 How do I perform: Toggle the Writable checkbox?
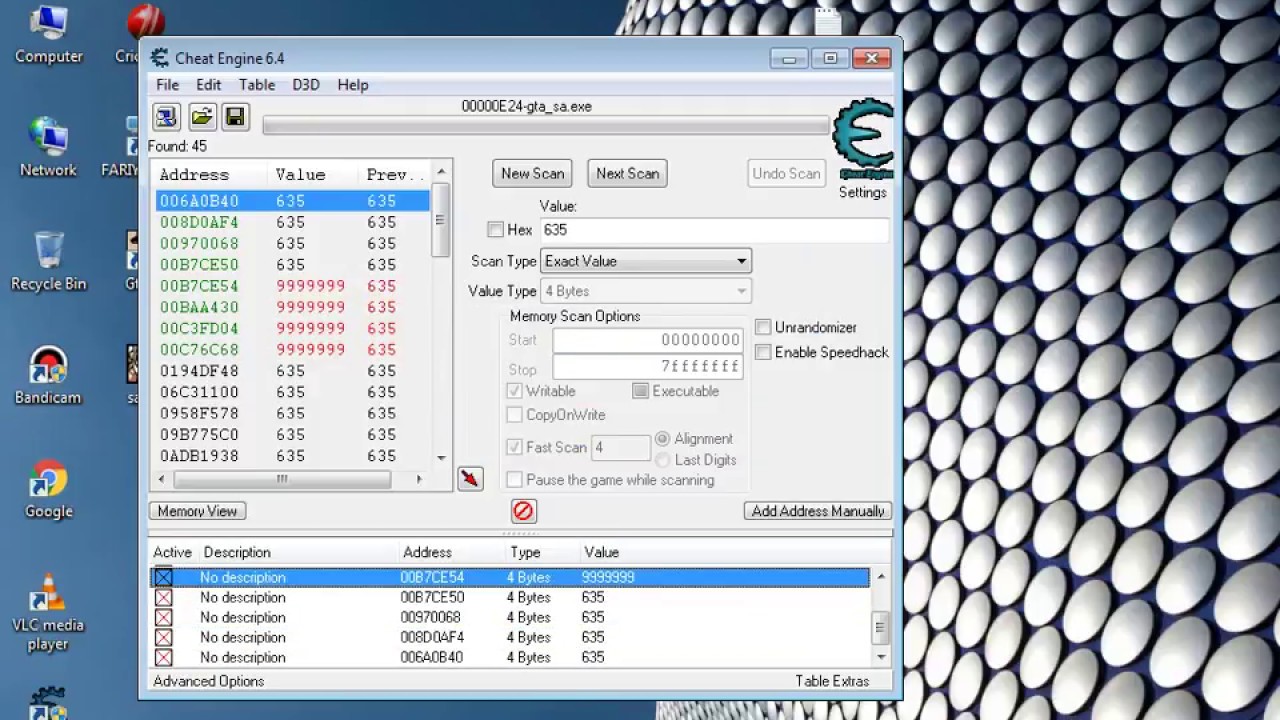click(514, 391)
